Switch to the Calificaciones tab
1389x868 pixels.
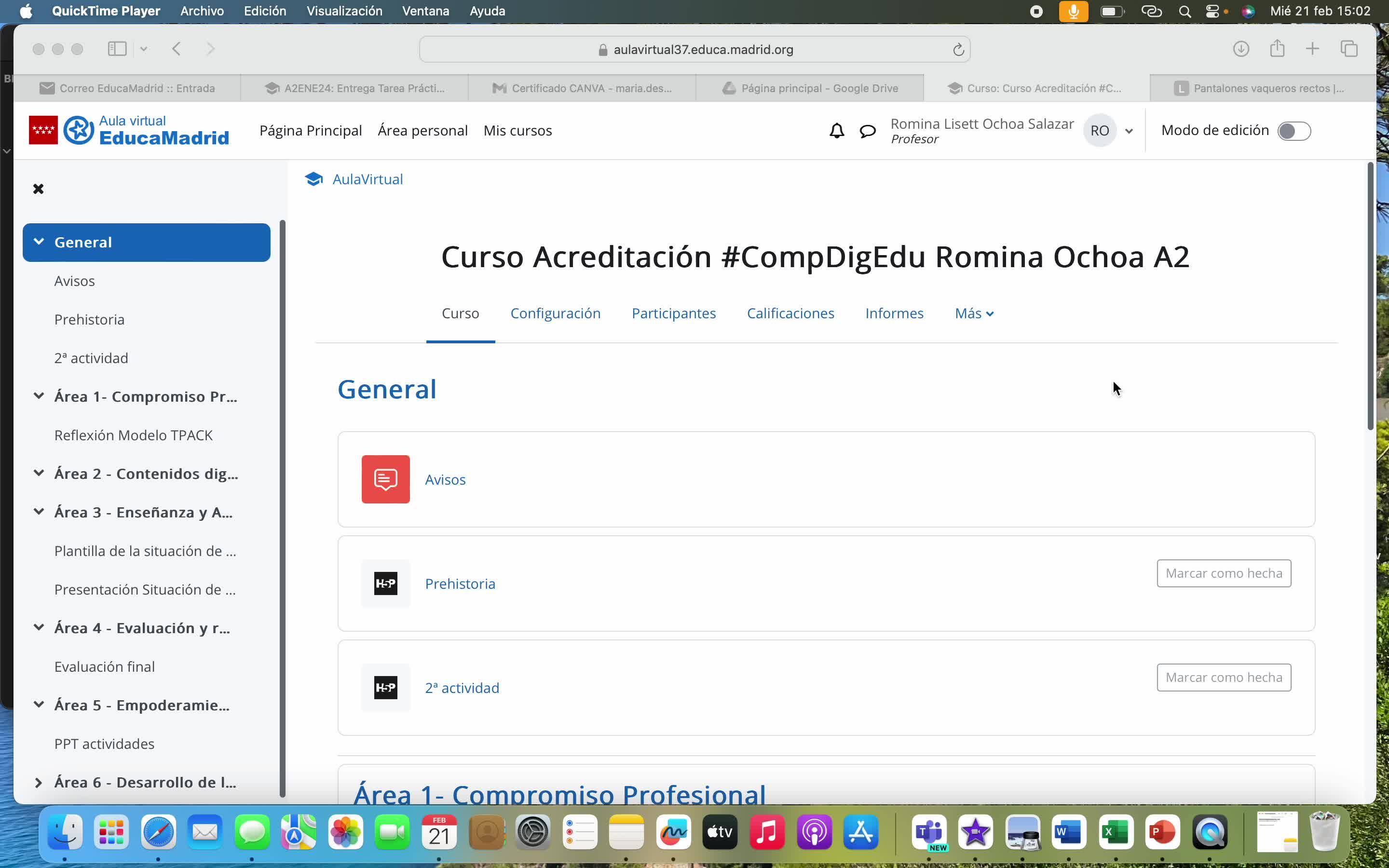[x=790, y=313]
